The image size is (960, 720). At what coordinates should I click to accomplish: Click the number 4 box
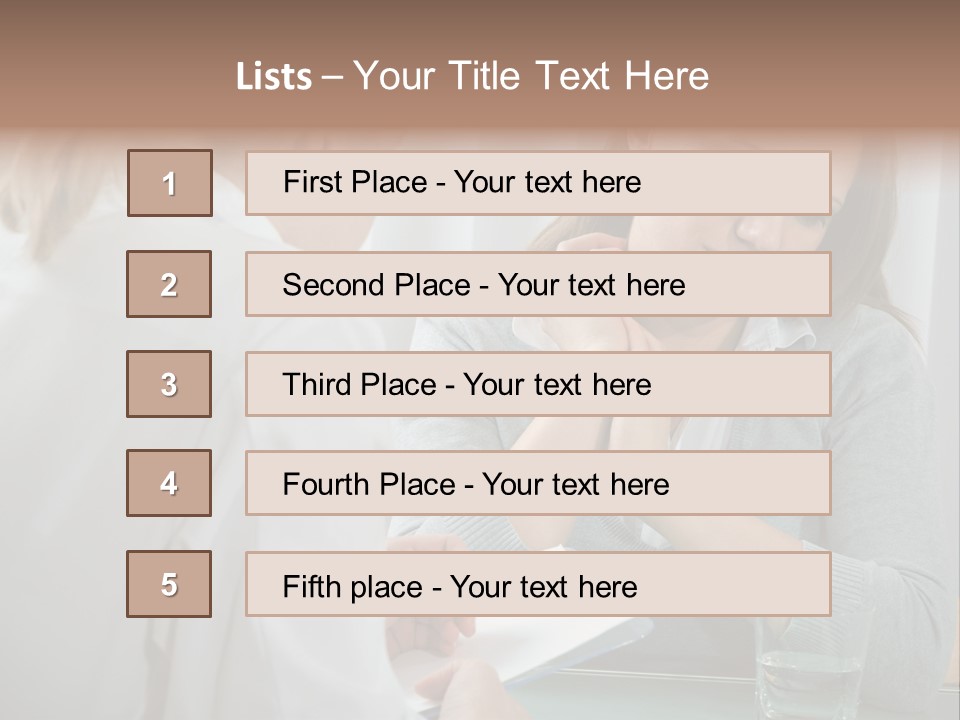(169, 483)
